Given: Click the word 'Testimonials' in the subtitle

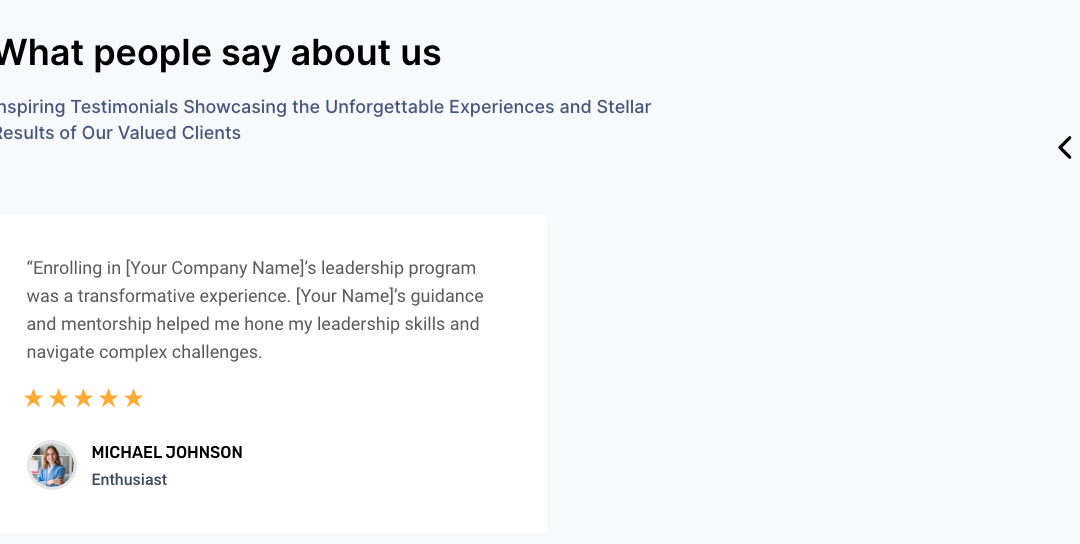Looking at the screenshot, I should [124, 107].
